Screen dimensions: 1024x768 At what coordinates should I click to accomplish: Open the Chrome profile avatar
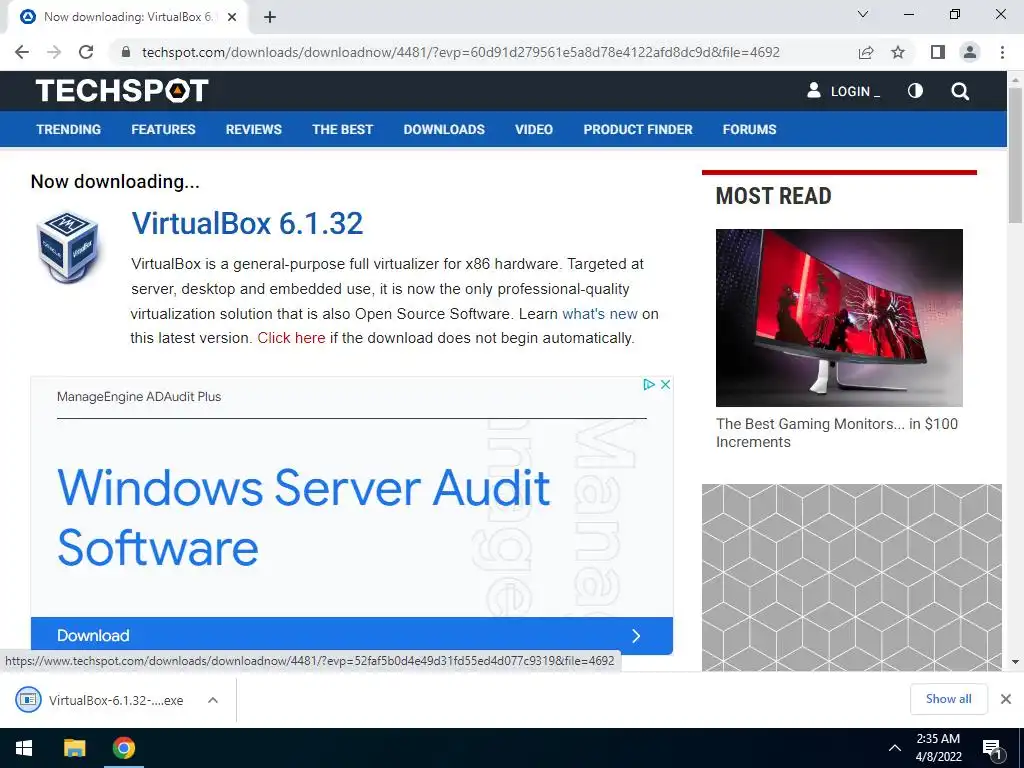[x=970, y=52]
